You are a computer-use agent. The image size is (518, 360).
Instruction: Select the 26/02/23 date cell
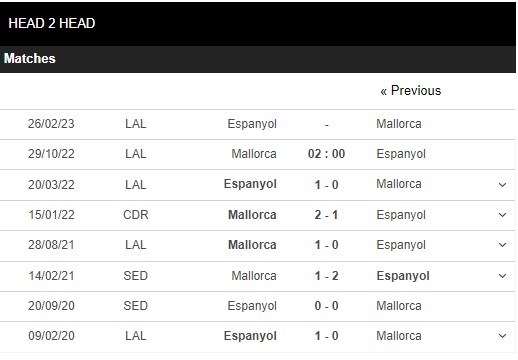(51, 124)
